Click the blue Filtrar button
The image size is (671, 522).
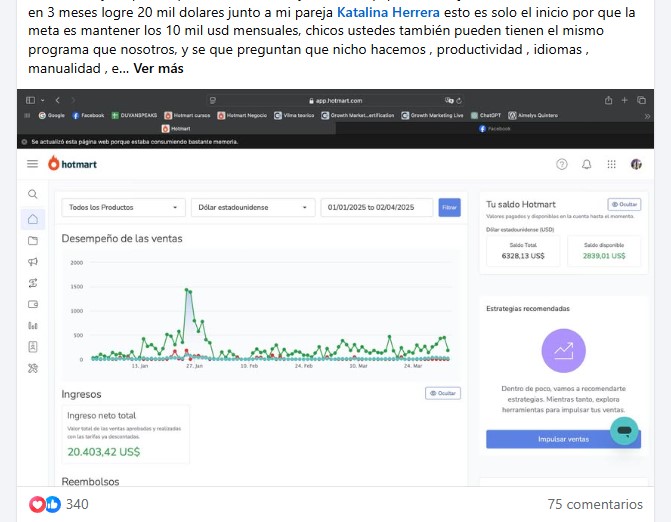[x=449, y=207]
